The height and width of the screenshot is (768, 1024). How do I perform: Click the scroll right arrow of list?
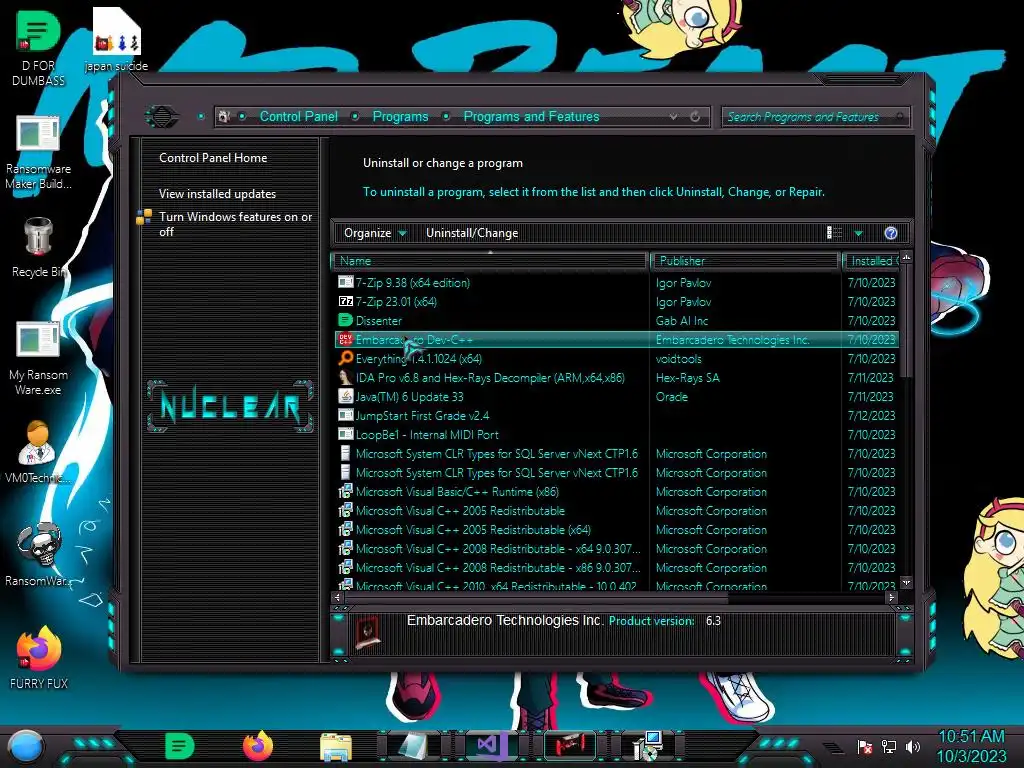click(x=891, y=597)
